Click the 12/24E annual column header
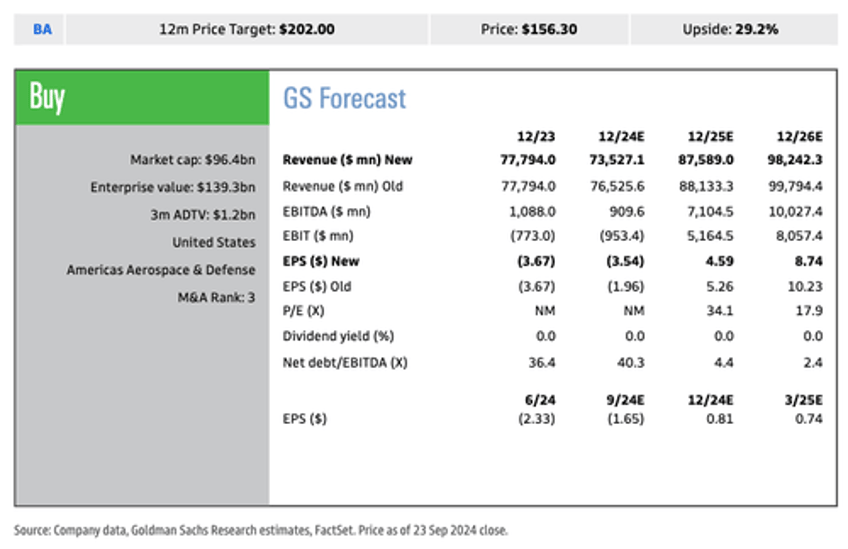This screenshot has height=549, width=848. [621, 136]
